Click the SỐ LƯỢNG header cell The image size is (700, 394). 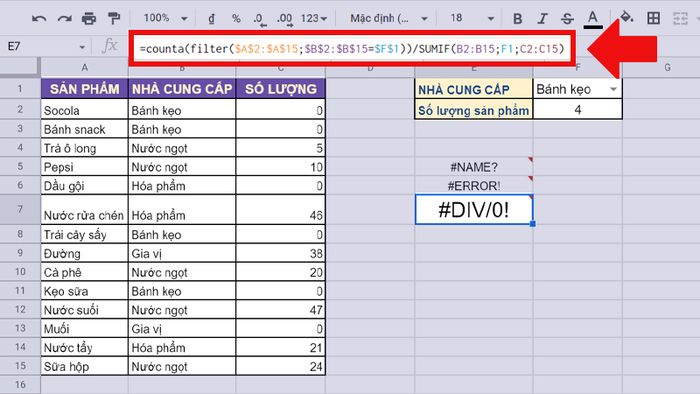coord(280,89)
